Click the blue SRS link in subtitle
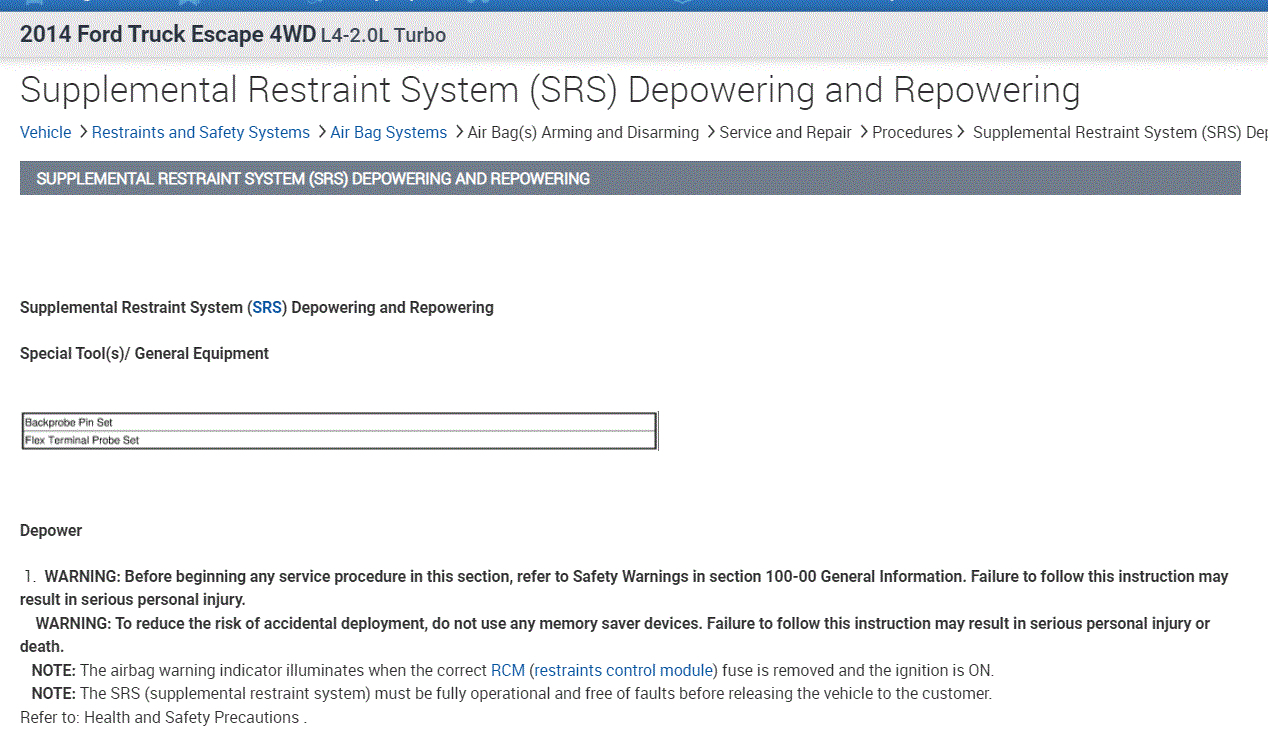 [x=267, y=307]
